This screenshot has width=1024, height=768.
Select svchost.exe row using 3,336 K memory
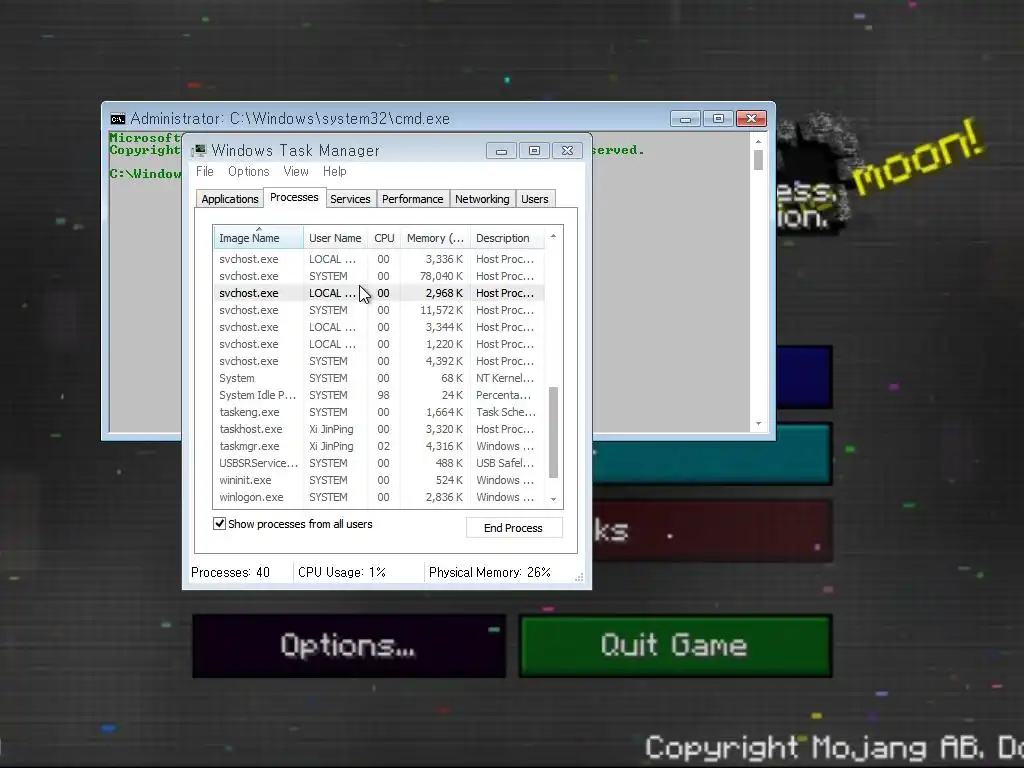pyautogui.click(x=379, y=259)
